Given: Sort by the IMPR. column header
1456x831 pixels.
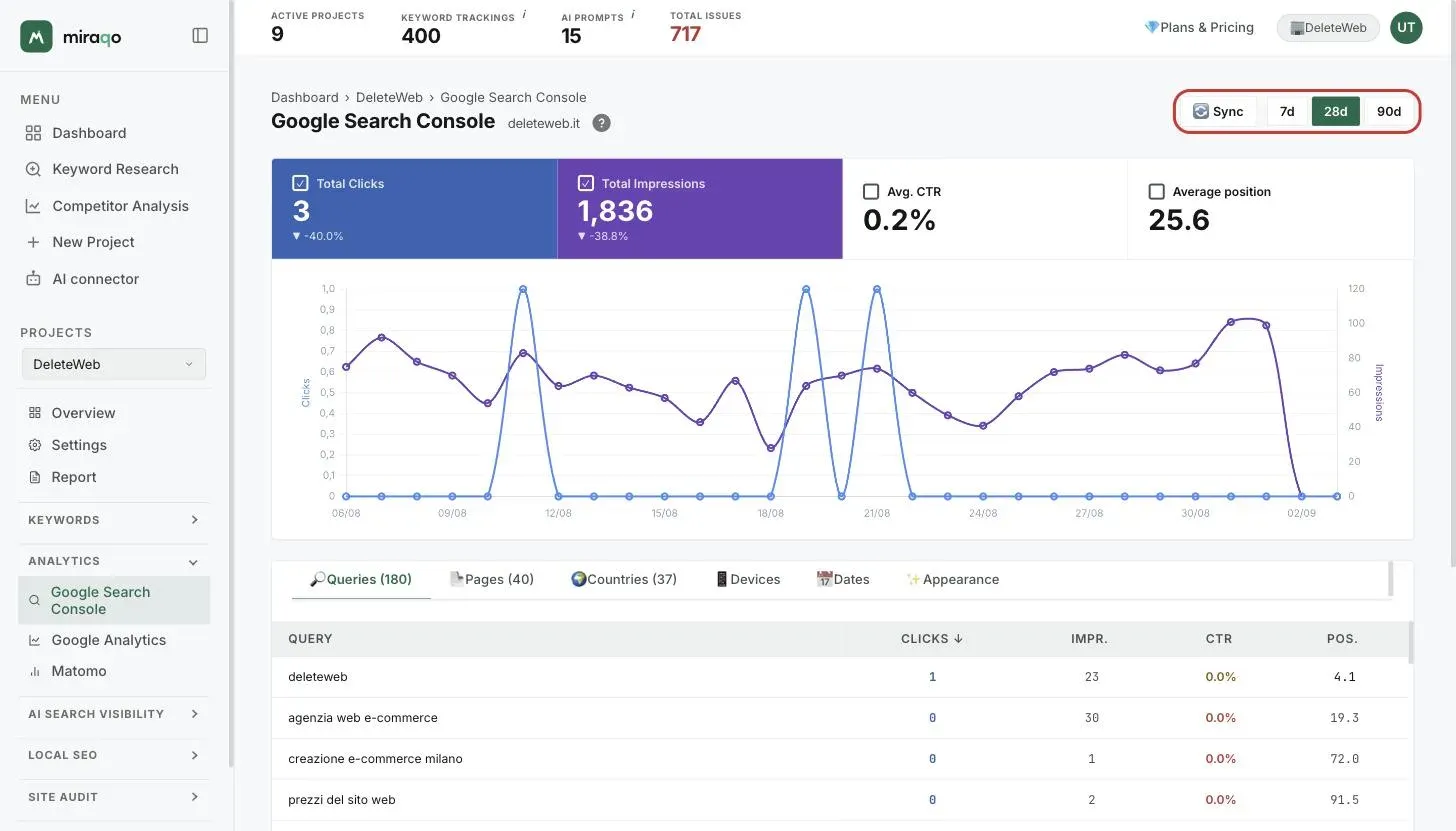Looking at the screenshot, I should coord(1089,638).
